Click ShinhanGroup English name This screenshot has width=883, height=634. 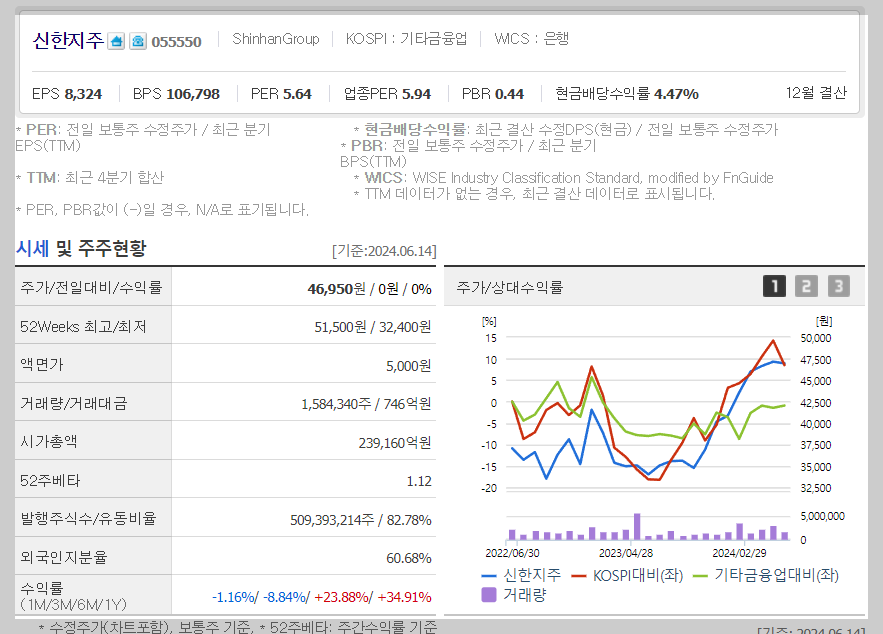point(276,39)
